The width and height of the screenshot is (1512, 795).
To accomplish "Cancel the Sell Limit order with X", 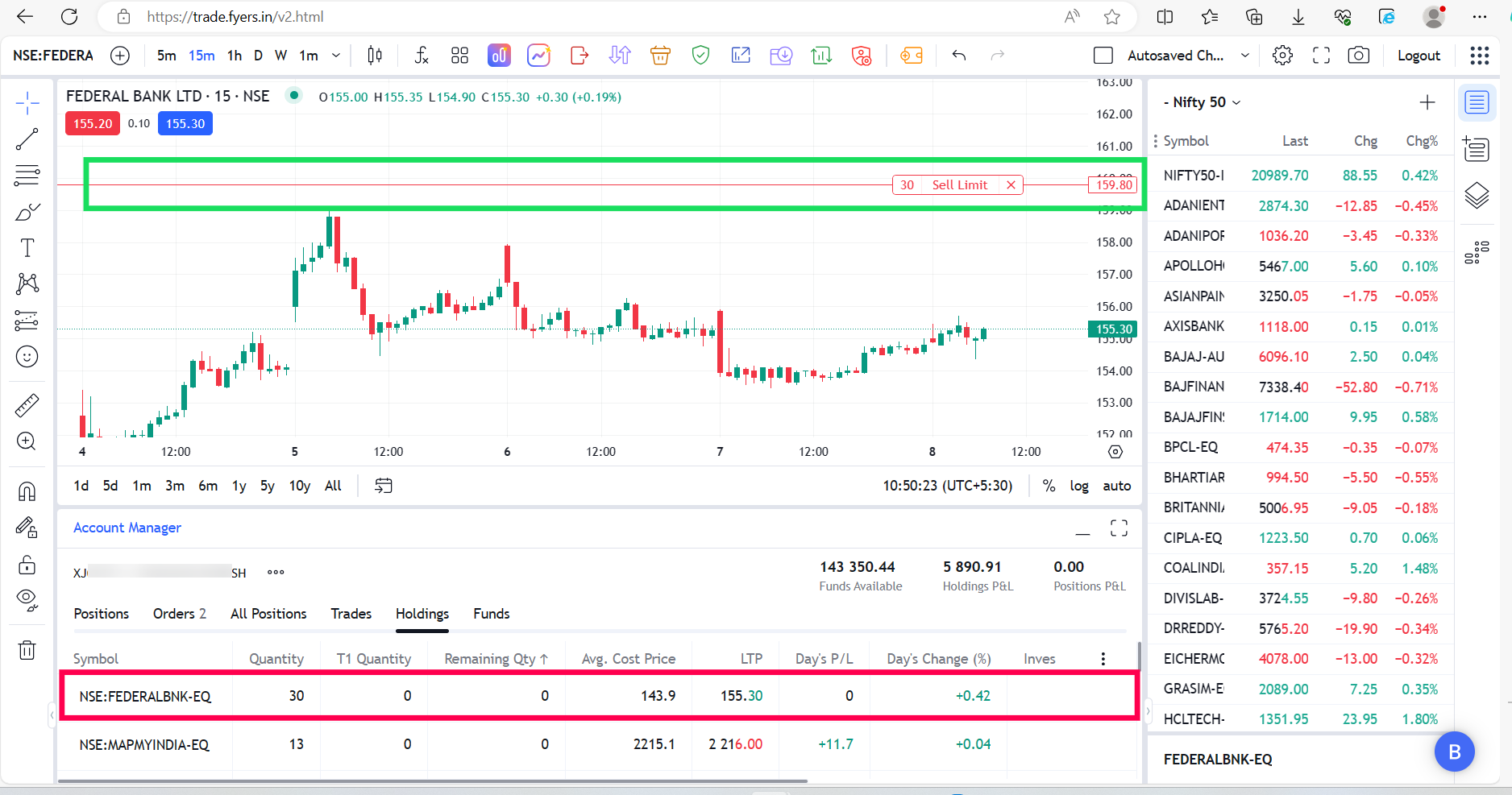I will click(1011, 185).
